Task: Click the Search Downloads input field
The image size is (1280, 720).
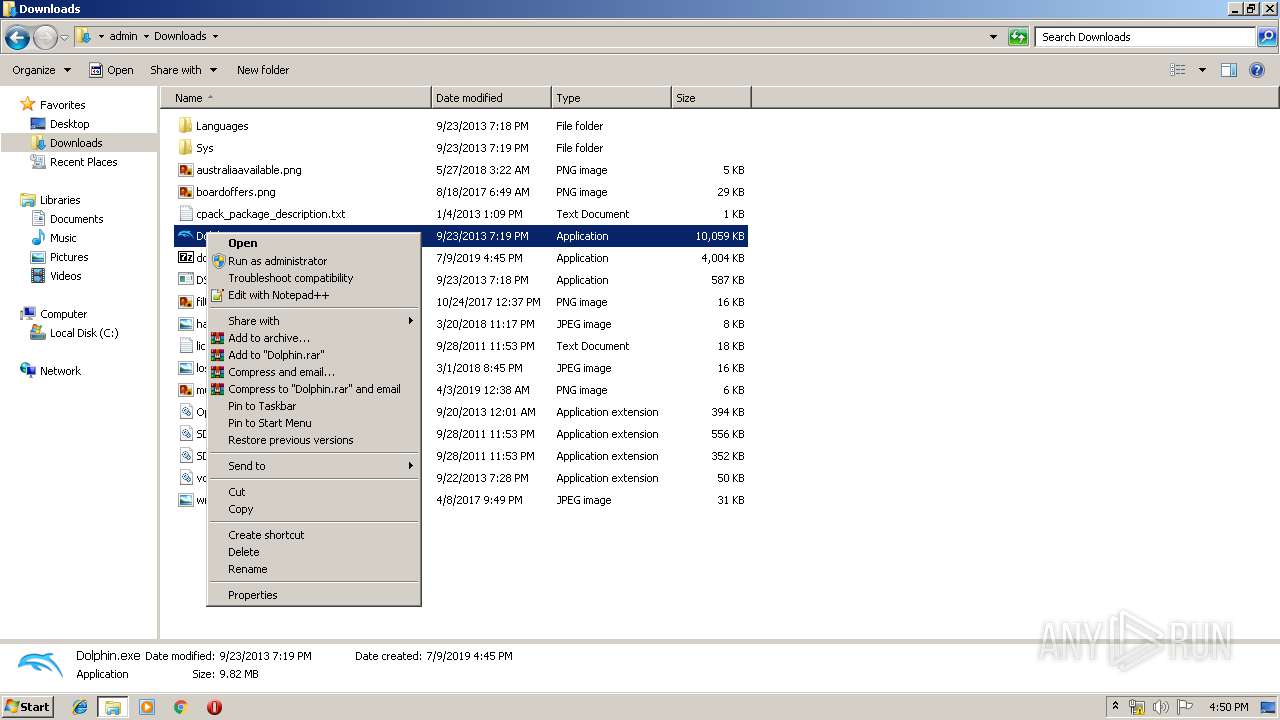Action: 1145,37
